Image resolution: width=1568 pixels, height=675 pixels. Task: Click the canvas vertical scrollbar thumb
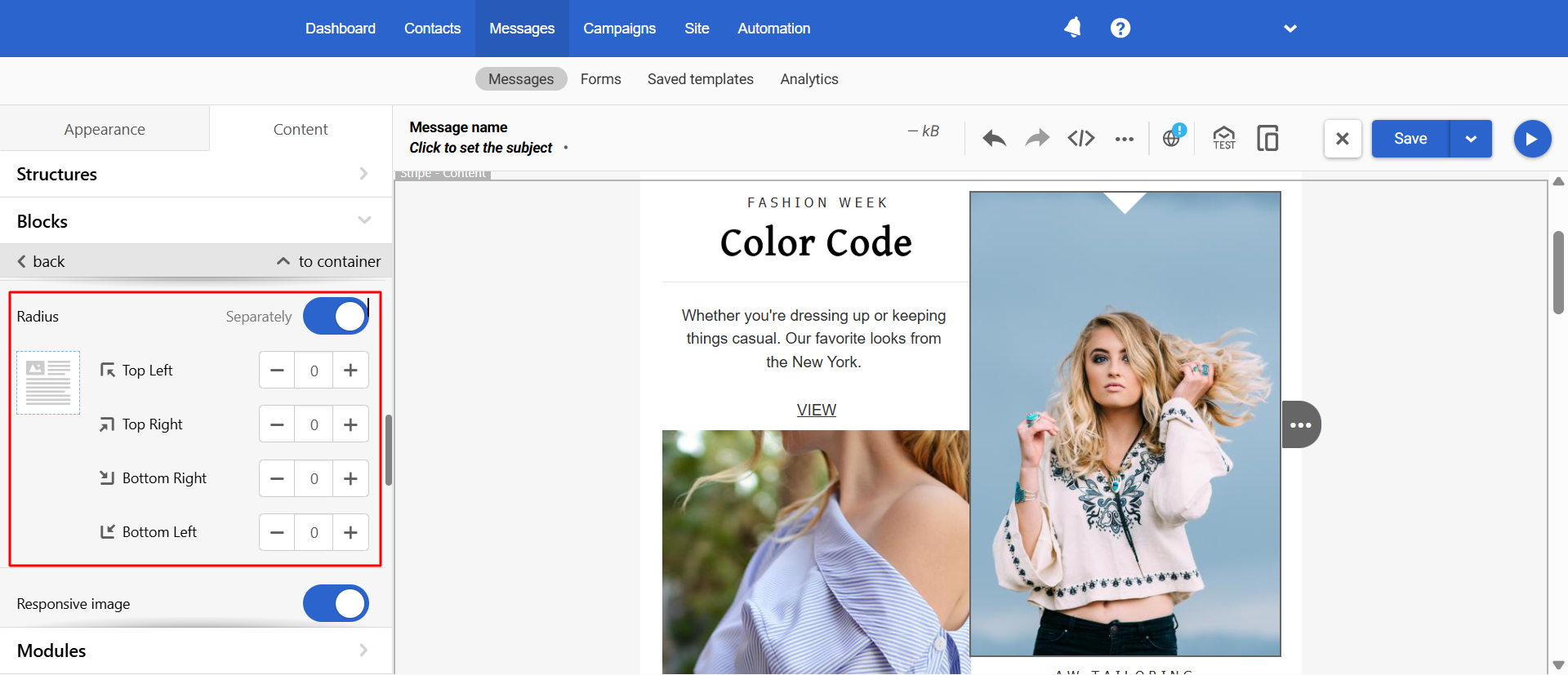[x=1558, y=273]
